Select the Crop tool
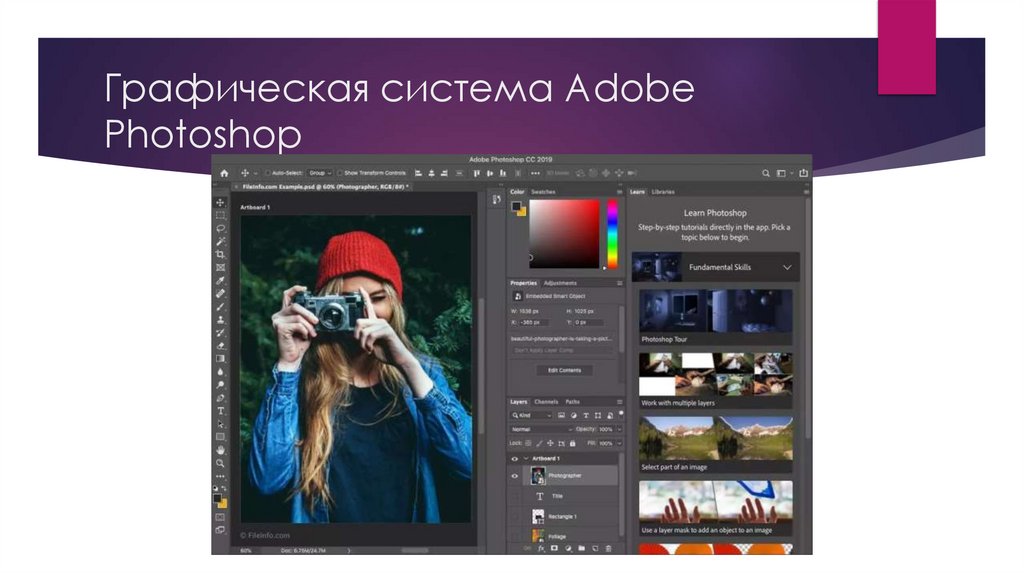The width and height of the screenshot is (1024, 574). click(x=221, y=255)
